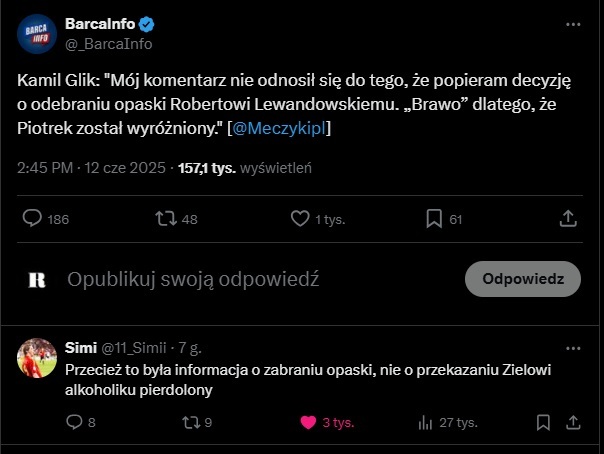
Task: View analytics of Simi's reply
Action: [x=424, y=422]
